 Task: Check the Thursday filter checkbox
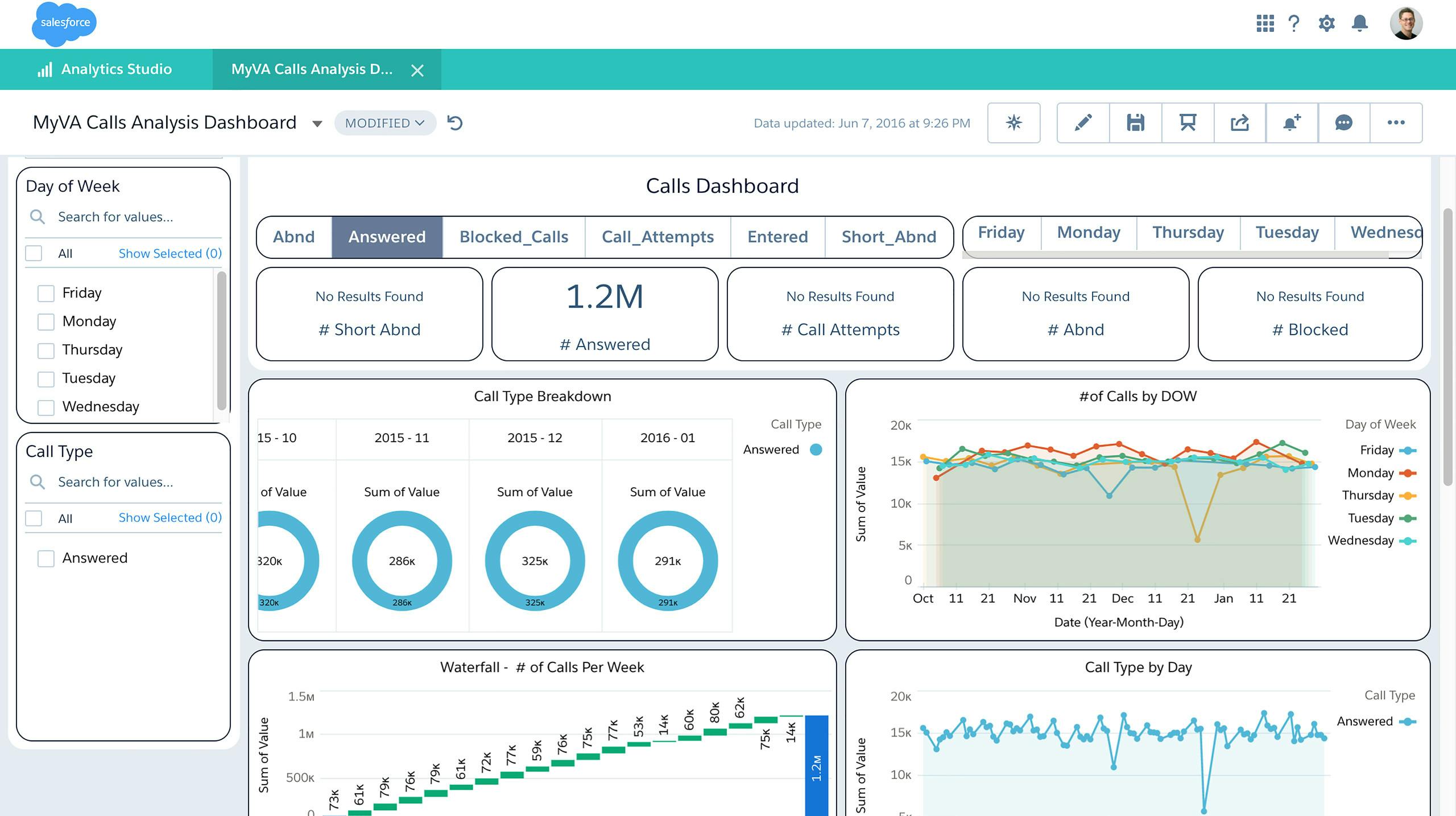(x=45, y=350)
